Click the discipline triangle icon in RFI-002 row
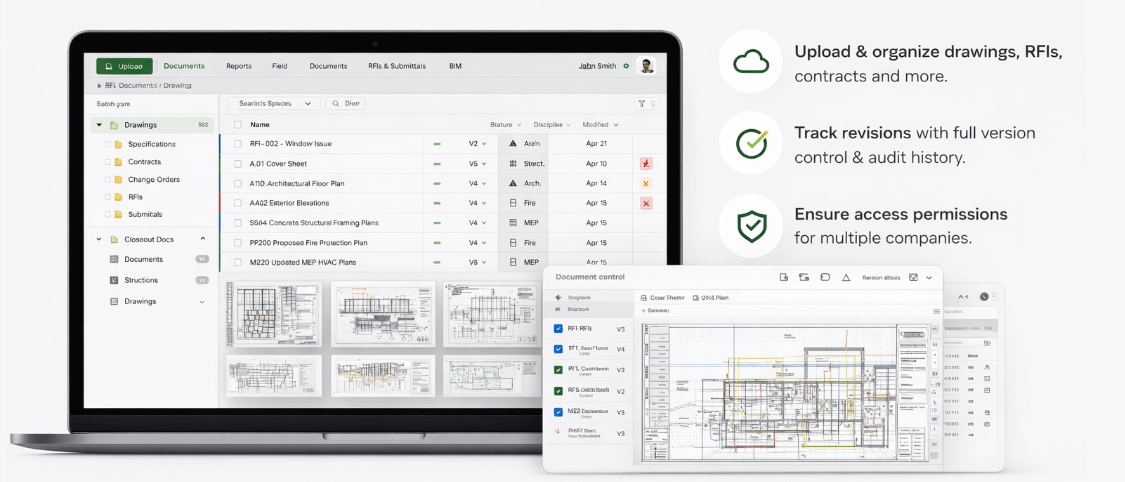The height and width of the screenshot is (482, 1125). point(512,143)
